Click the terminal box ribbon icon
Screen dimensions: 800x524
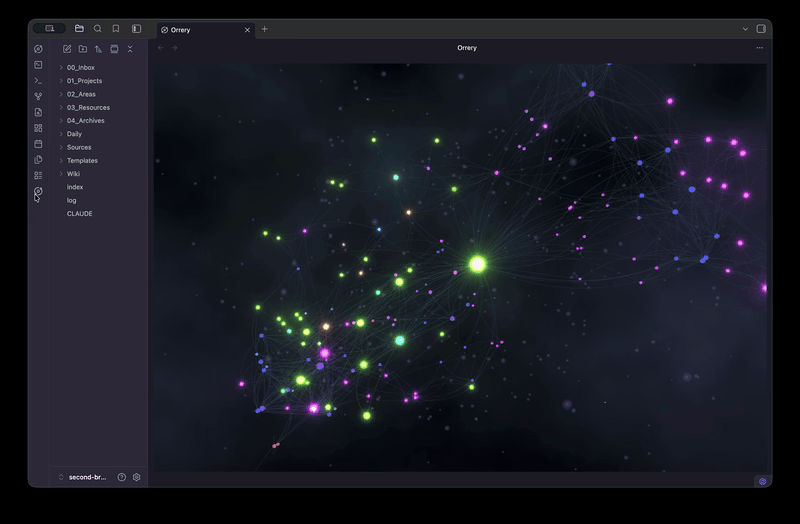(x=38, y=65)
